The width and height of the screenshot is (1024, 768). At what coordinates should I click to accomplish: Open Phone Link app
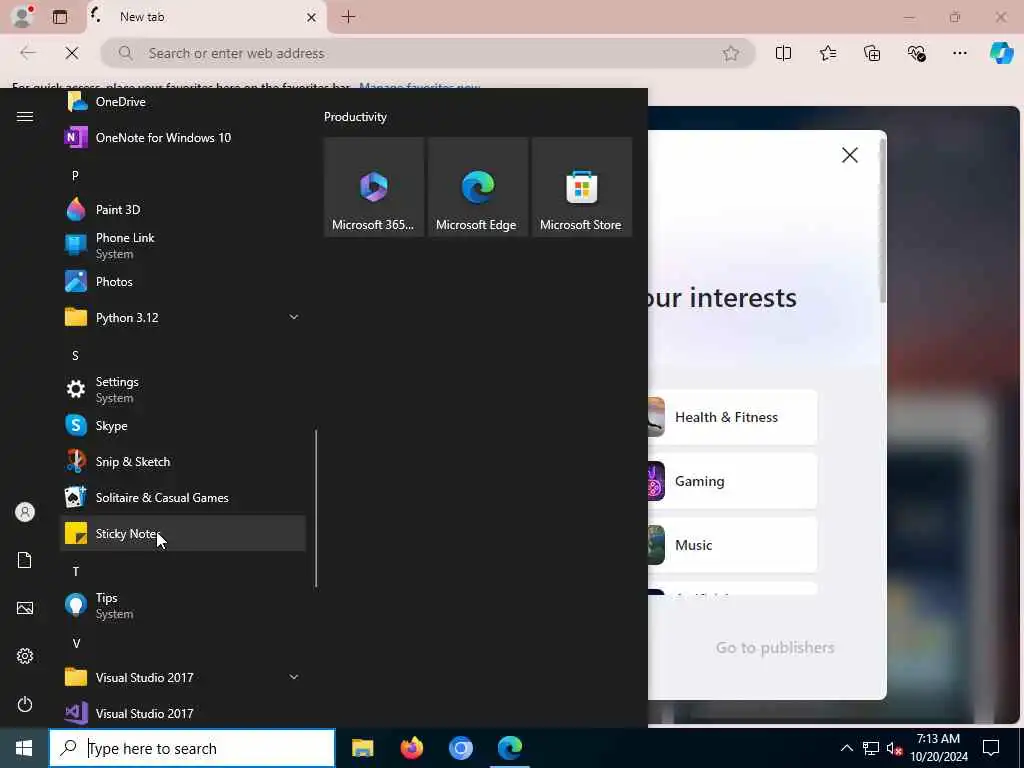pos(183,246)
